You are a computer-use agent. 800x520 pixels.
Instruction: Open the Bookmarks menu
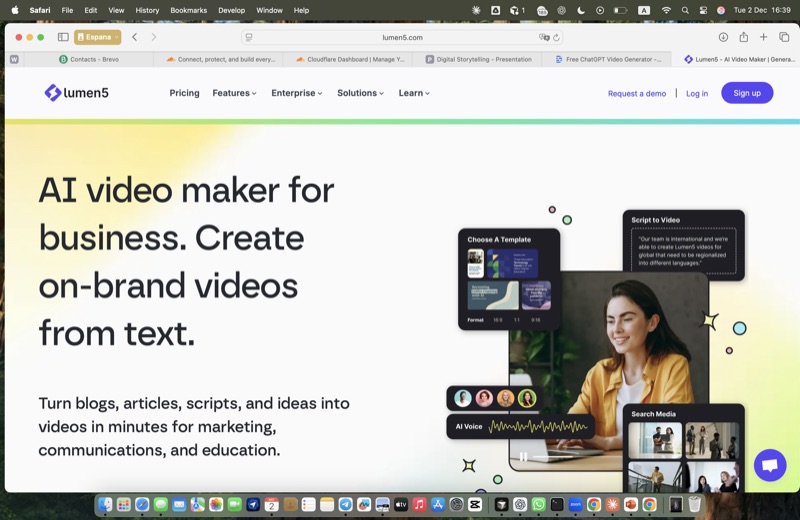click(188, 10)
